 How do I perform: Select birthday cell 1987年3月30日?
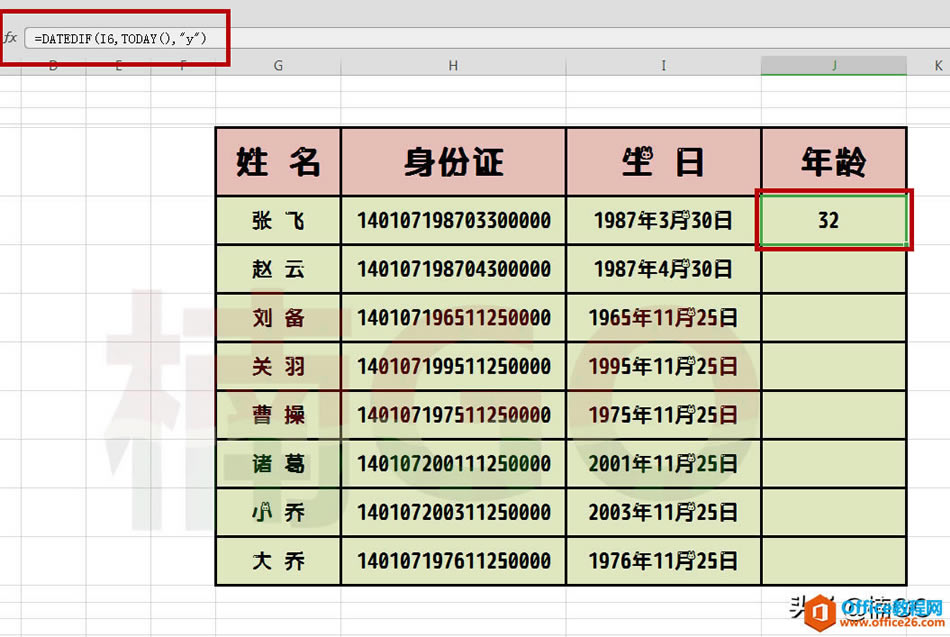(x=663, y=221)
